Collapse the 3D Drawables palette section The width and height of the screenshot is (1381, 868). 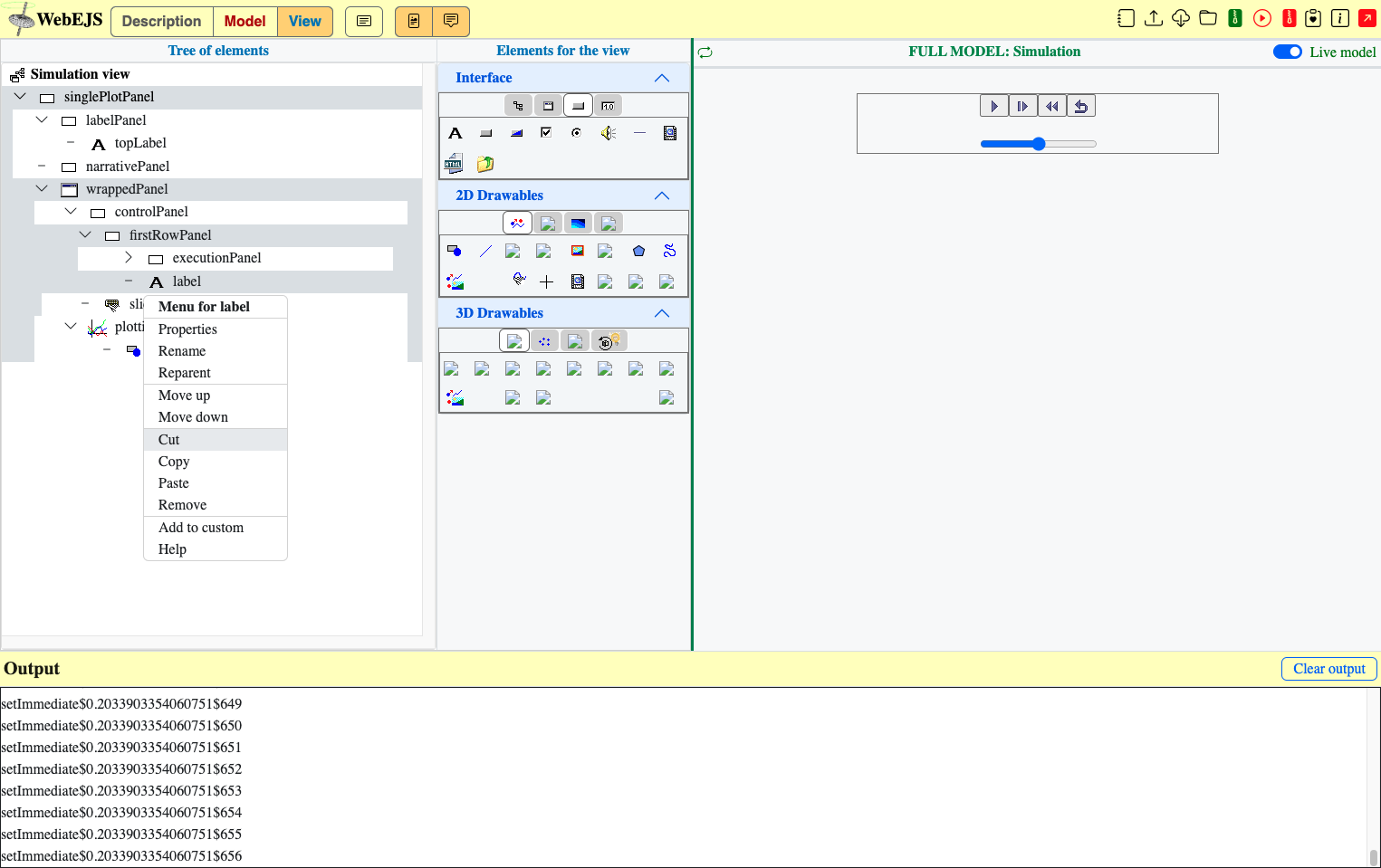pyautogui.click(x=662, y=313)
